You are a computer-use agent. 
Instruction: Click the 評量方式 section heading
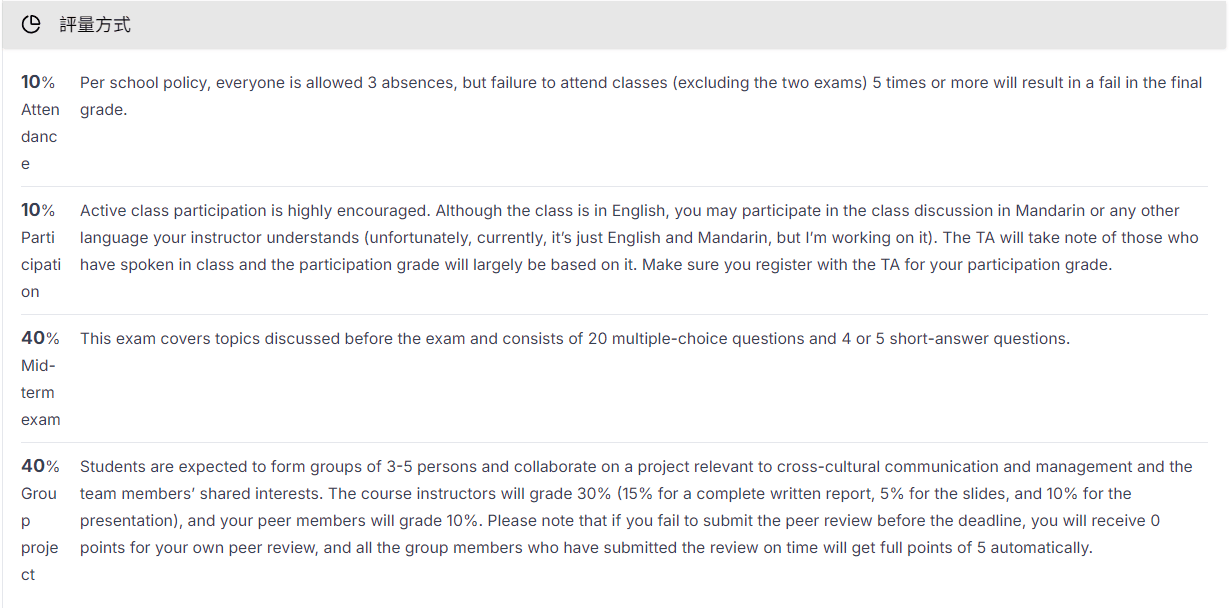(95, 25)
